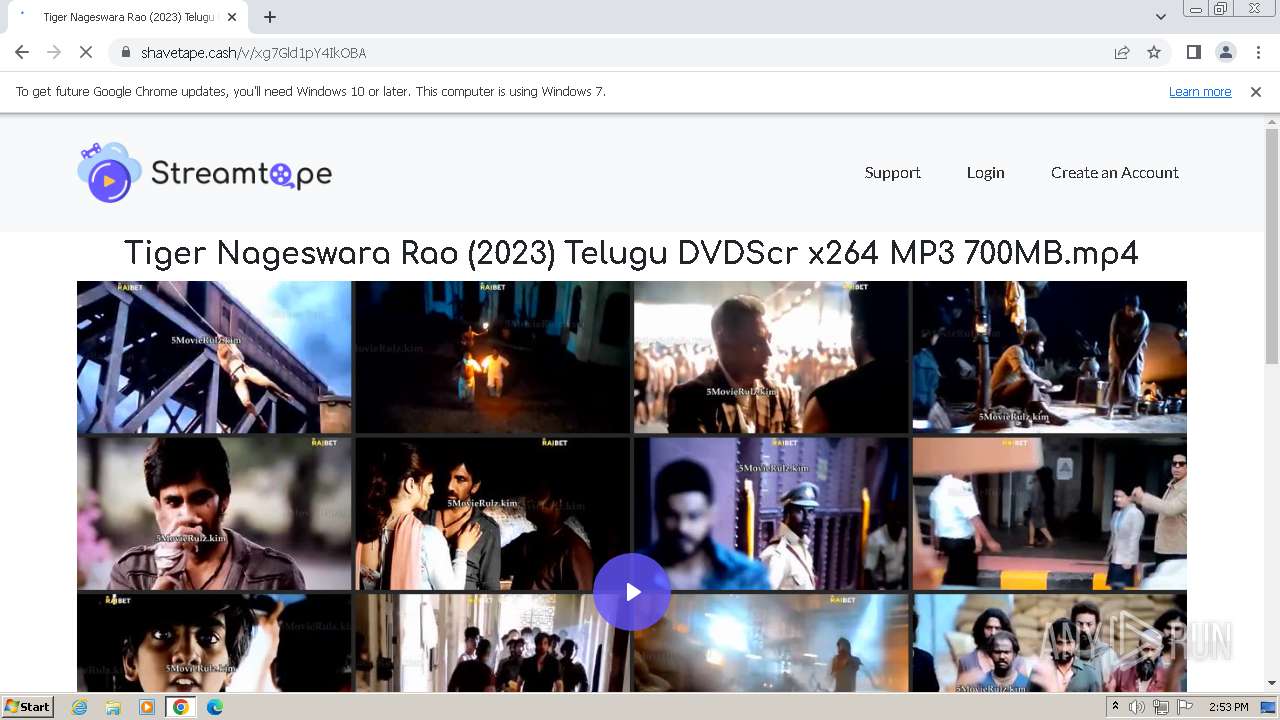Image resolution: width=1280 pixels, height=720 pixels.
Task: Open the volume control in the tray
Action: point(1137,707)
